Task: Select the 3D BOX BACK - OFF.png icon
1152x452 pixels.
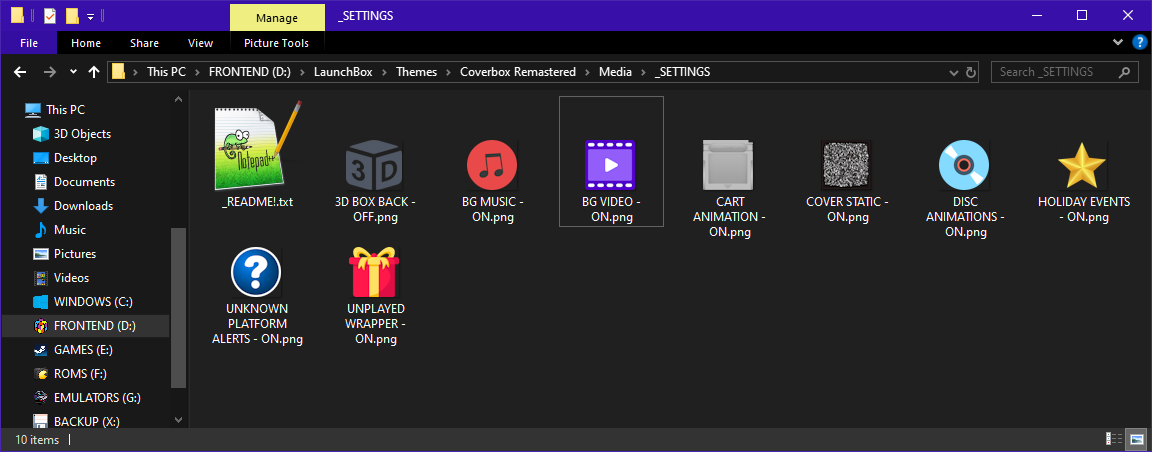Action: point(374,164)
